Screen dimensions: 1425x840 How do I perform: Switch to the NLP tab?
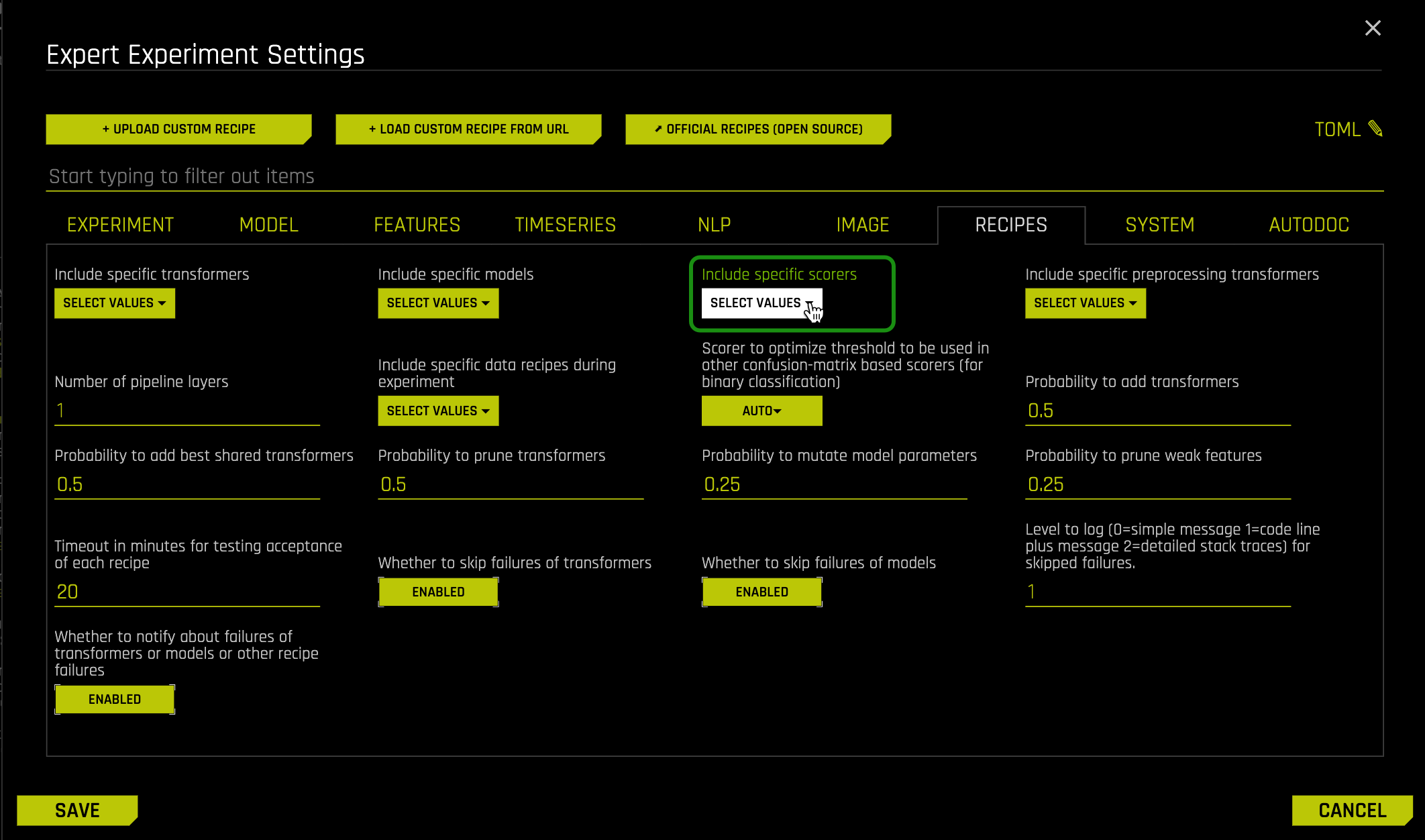(x=714, y=225)
